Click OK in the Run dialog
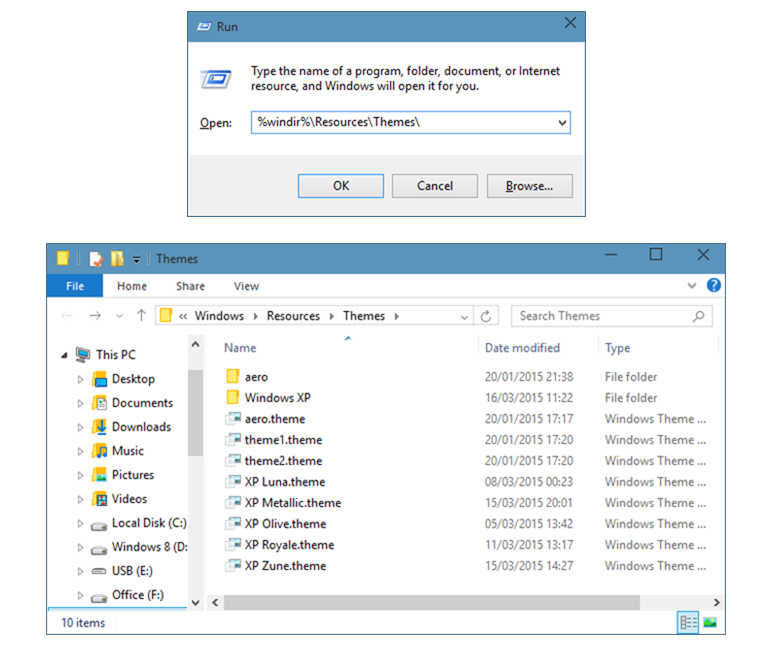The height and width of the screenshot is (651, 779). click(341, 186)
